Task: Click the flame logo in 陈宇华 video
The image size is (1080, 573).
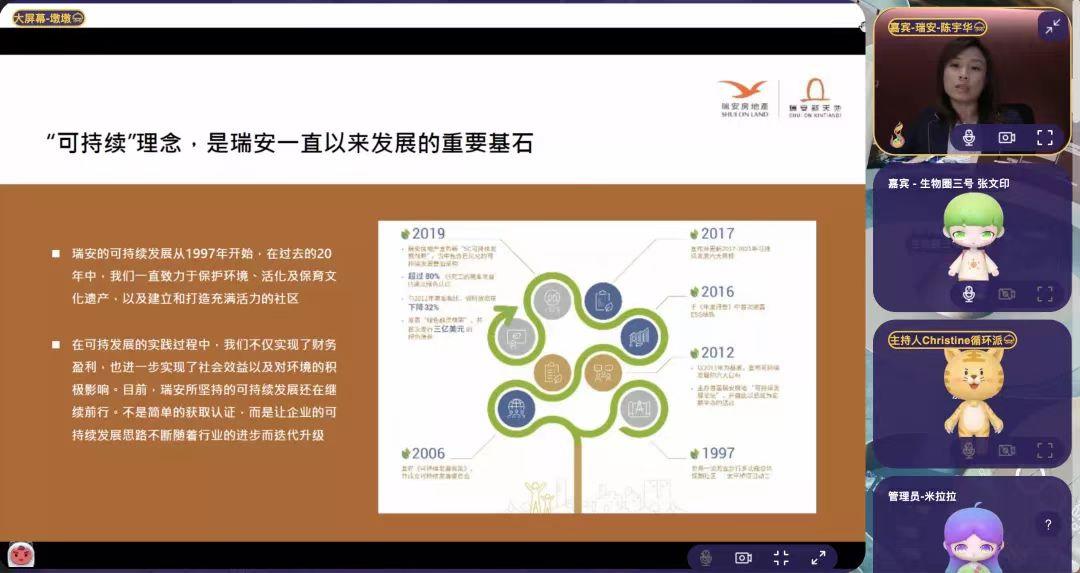Action: coord(897,136)
